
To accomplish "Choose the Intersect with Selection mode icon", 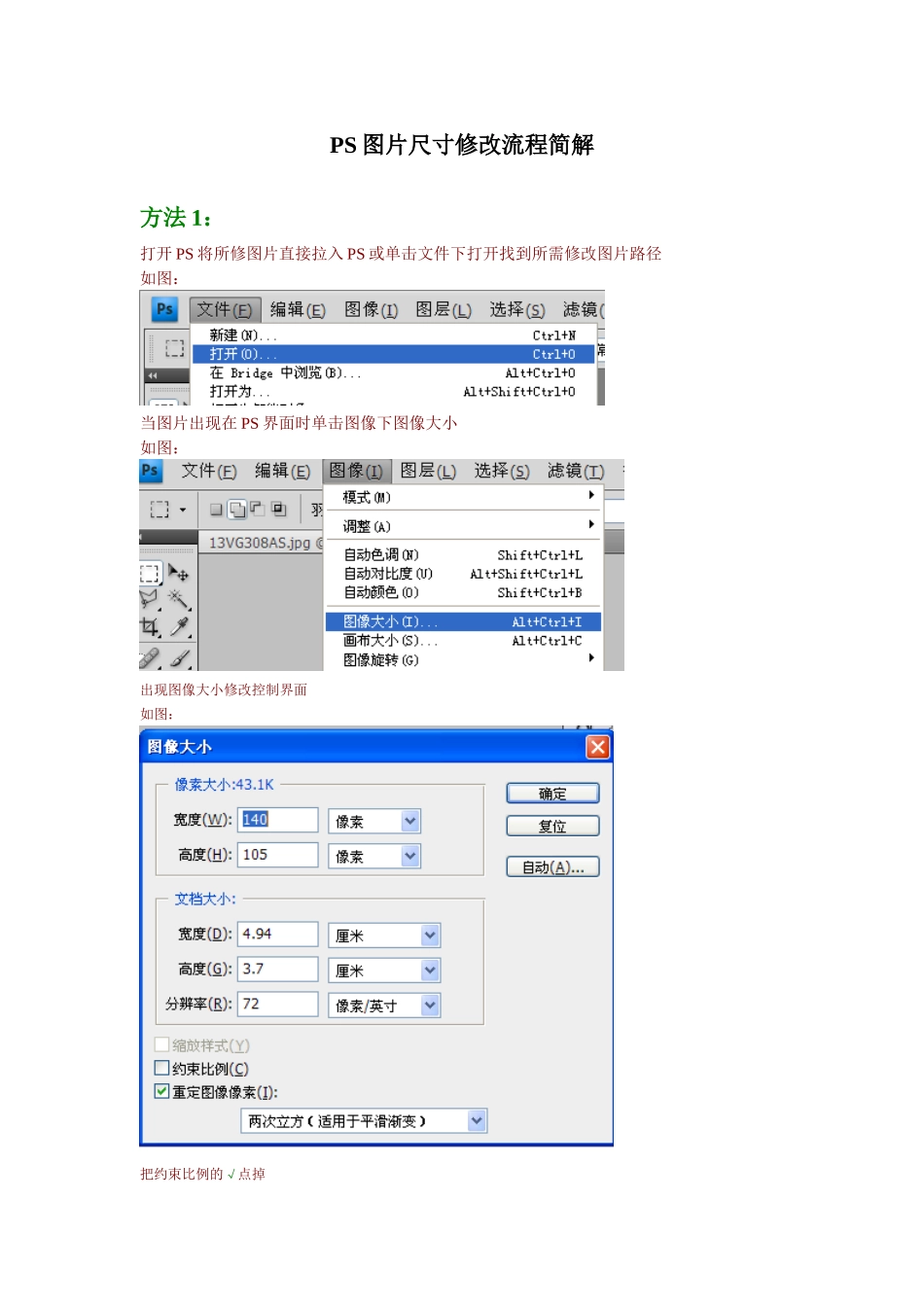I will point(278,509).
